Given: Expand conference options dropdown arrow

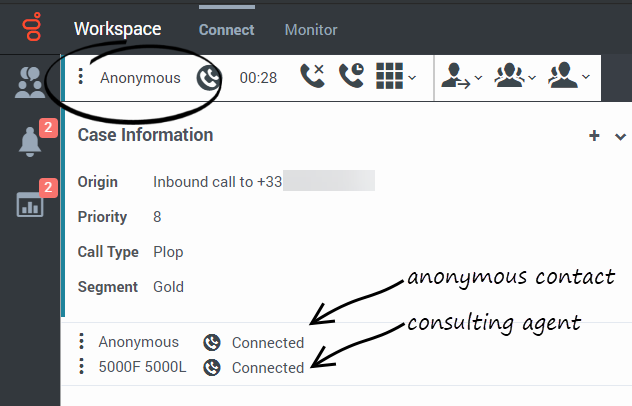Looking at the screenshot, I should [532, 77].
